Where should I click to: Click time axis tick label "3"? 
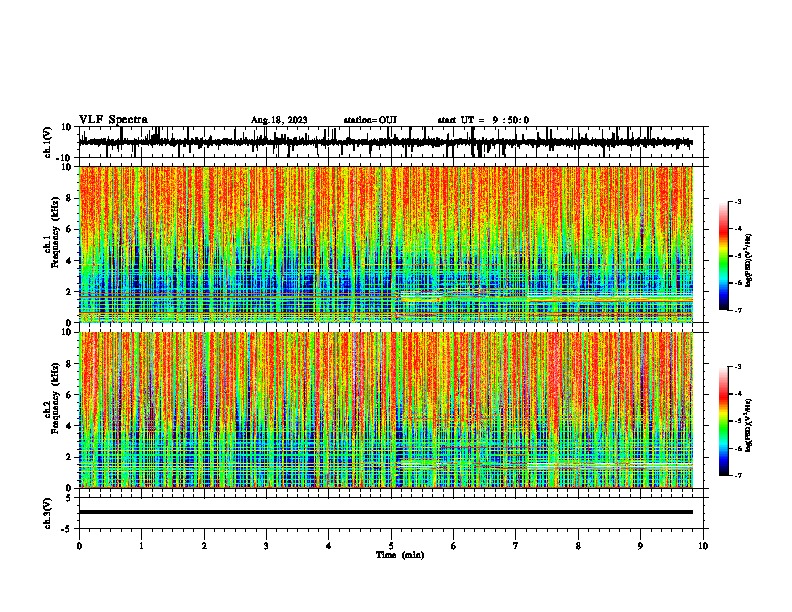pyautogui.click(x=266, y=546)
